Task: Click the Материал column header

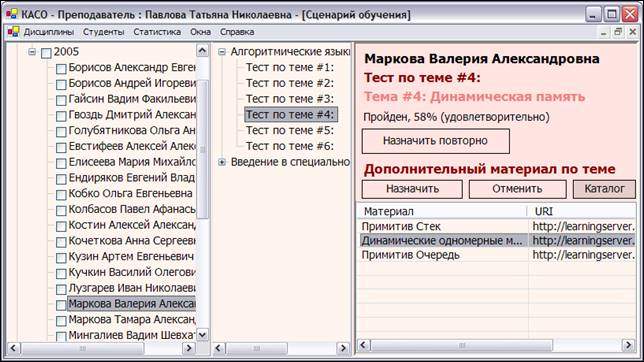Action: [442, 211]
